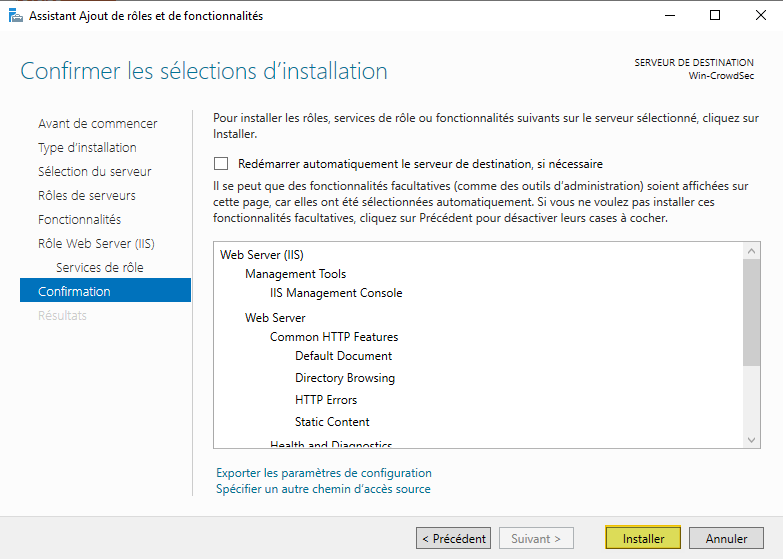The image size is (783, 559).
Task: Select the Sélection du serveur step
Action: 94,171
